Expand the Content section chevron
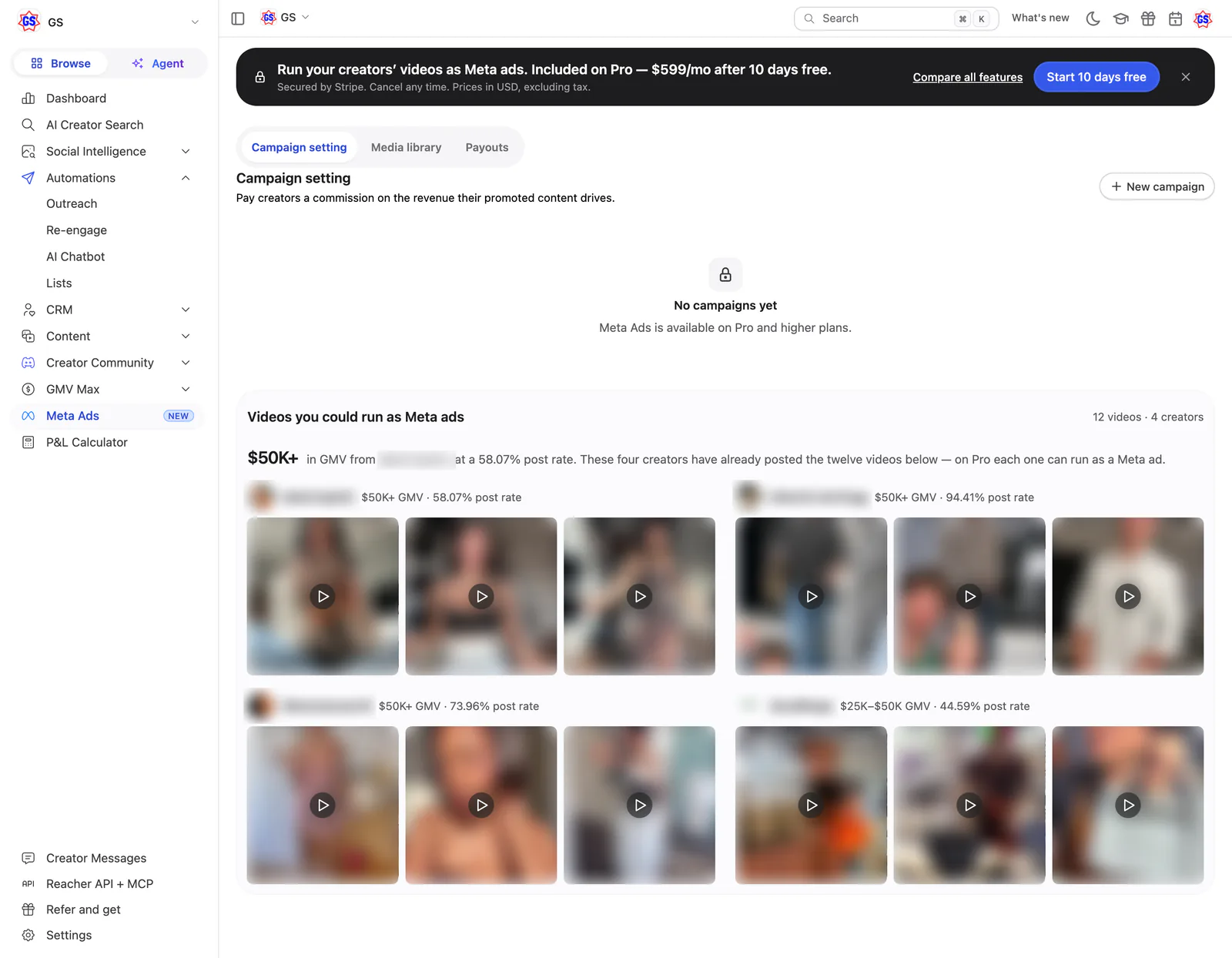1232x958 pixels. click(186, 336)
